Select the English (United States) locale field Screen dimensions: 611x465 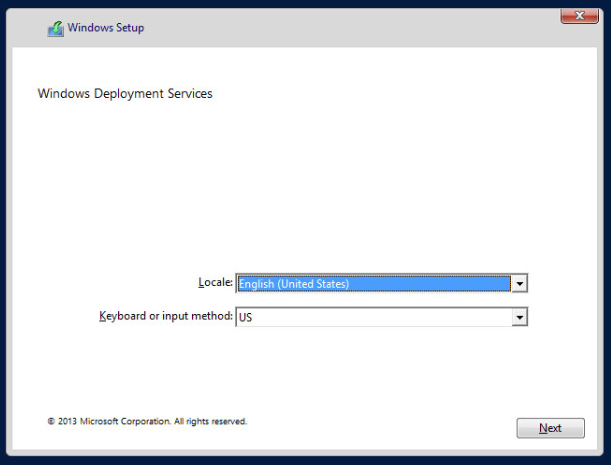coord(372,284)
